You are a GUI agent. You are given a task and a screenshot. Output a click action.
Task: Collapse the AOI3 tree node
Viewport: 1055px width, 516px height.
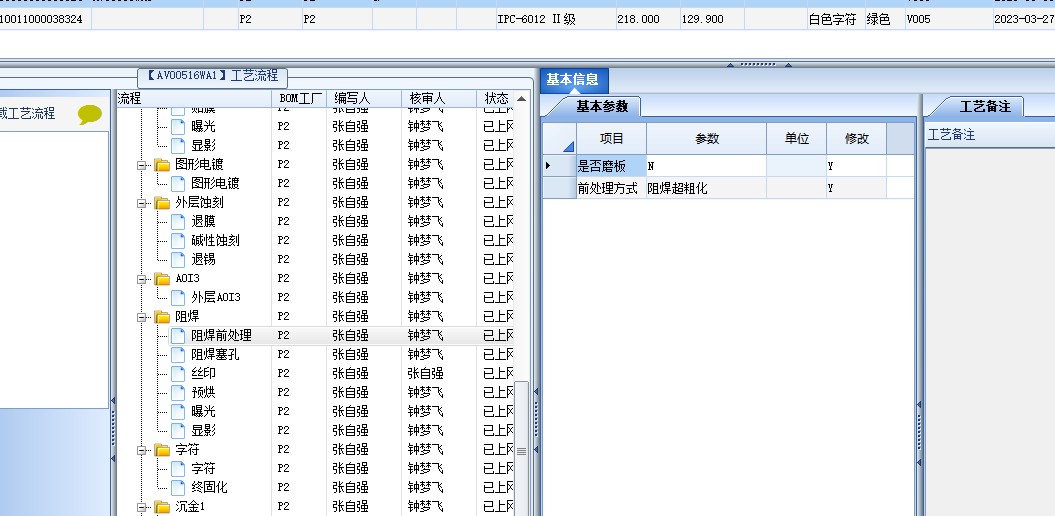142,279
